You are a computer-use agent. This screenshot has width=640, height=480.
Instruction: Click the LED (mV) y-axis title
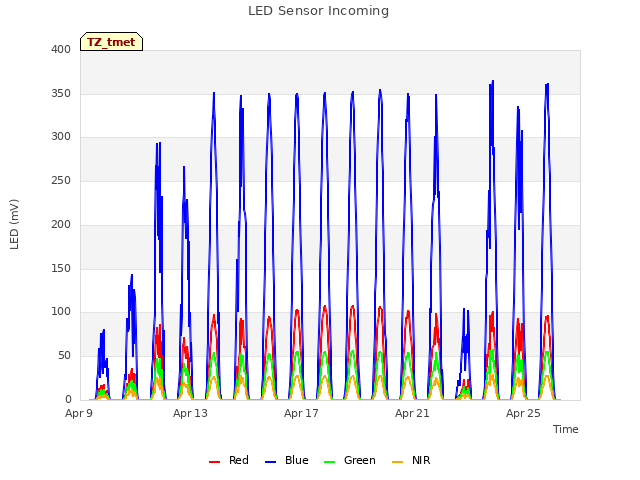(14, 224)
